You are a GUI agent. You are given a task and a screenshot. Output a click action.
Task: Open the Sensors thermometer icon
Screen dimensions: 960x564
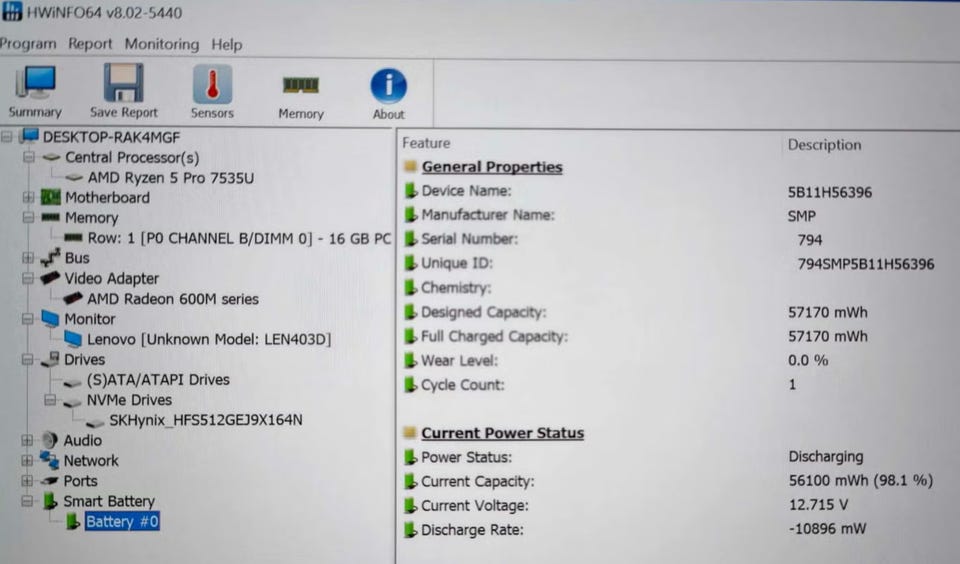coord(212,84)
